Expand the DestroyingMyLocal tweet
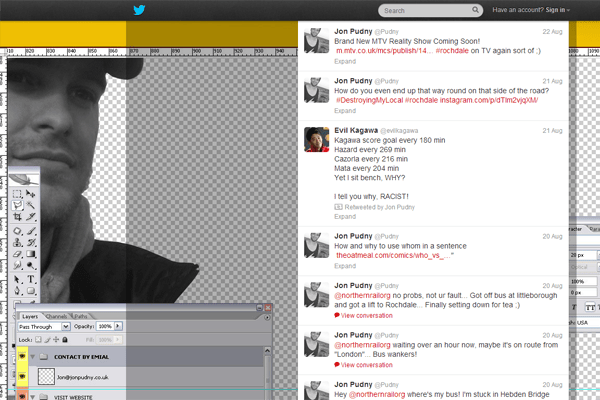The image size is (600, 400). (345, 111)
